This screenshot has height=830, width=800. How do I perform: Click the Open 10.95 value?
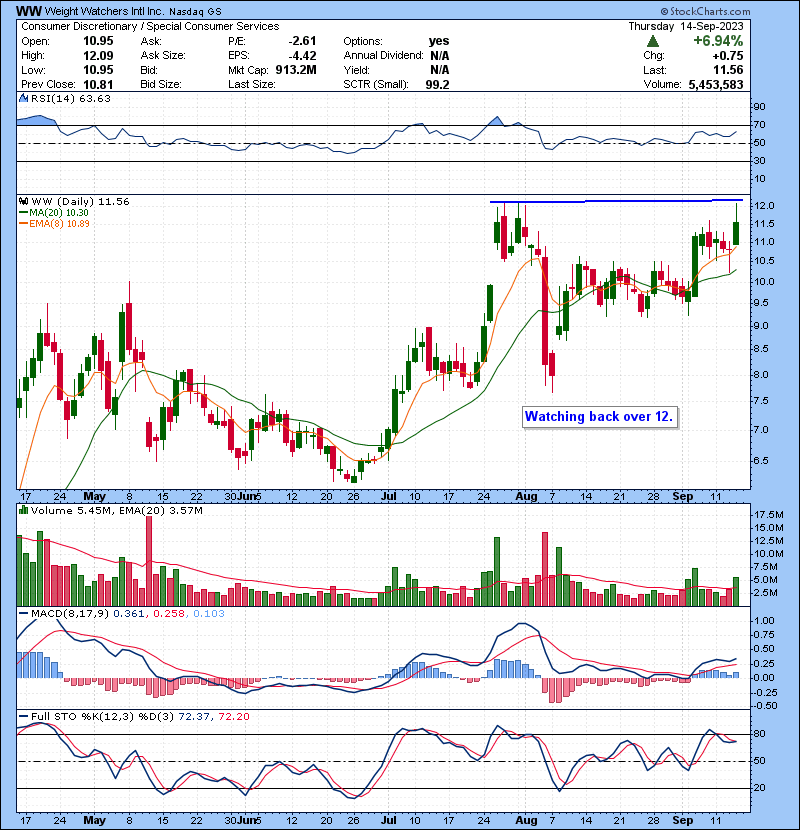coord(98,41)
